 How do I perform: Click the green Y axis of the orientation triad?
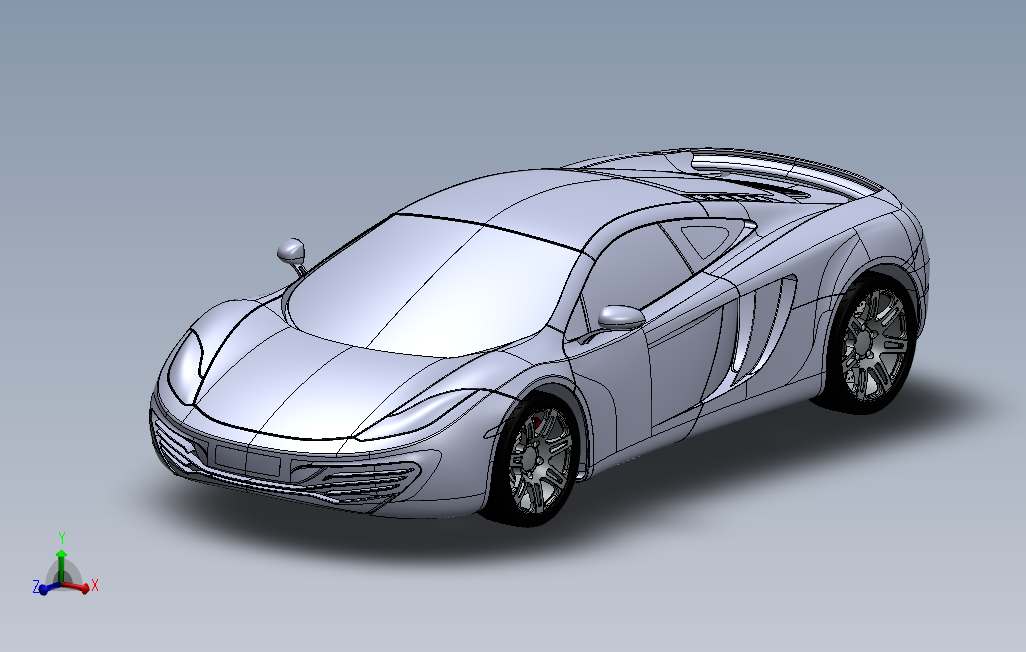(61, 564)
